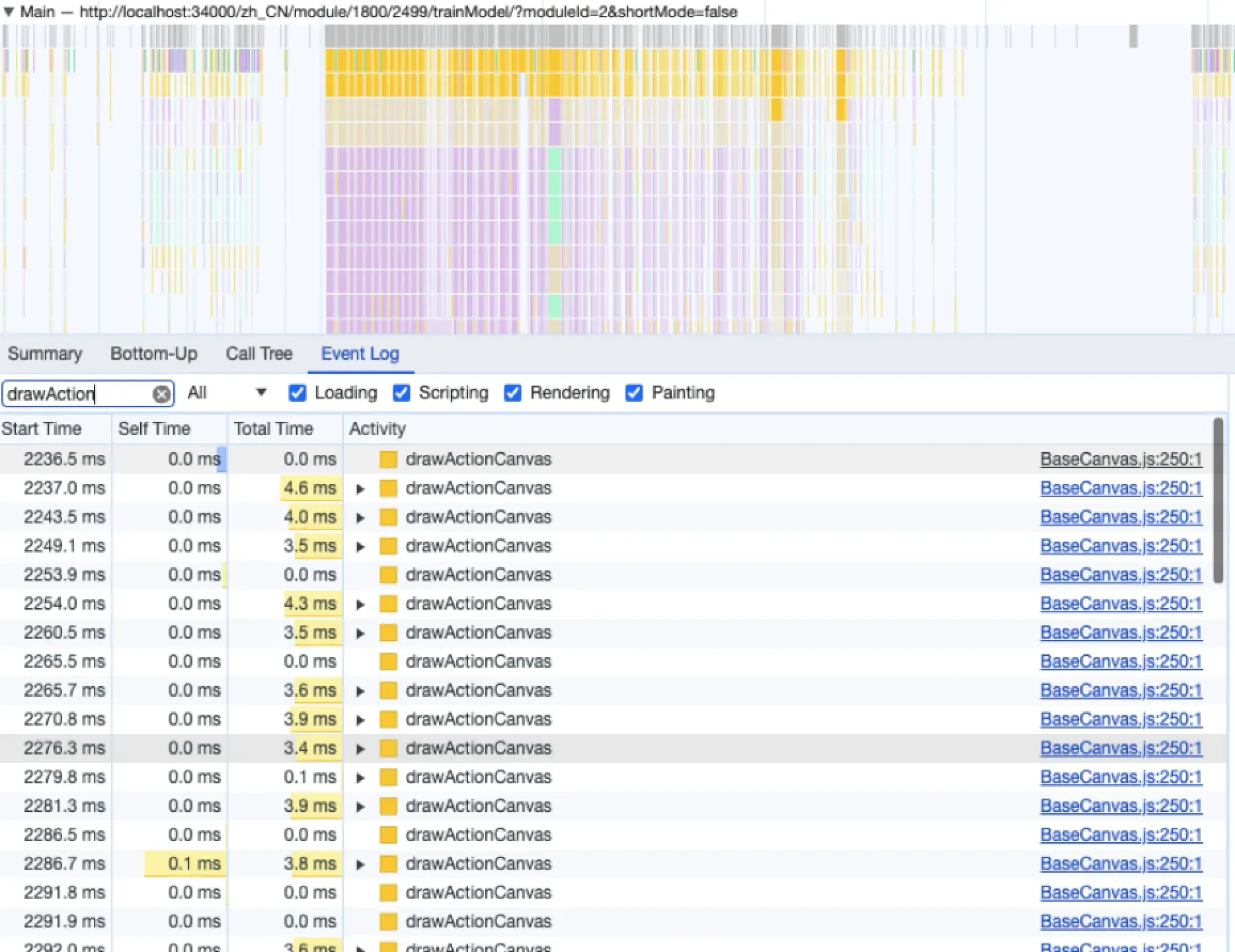Switch to the Summary tab
Screen dimensions: 1235x952
pyautogui.click(x=45, y=354)
